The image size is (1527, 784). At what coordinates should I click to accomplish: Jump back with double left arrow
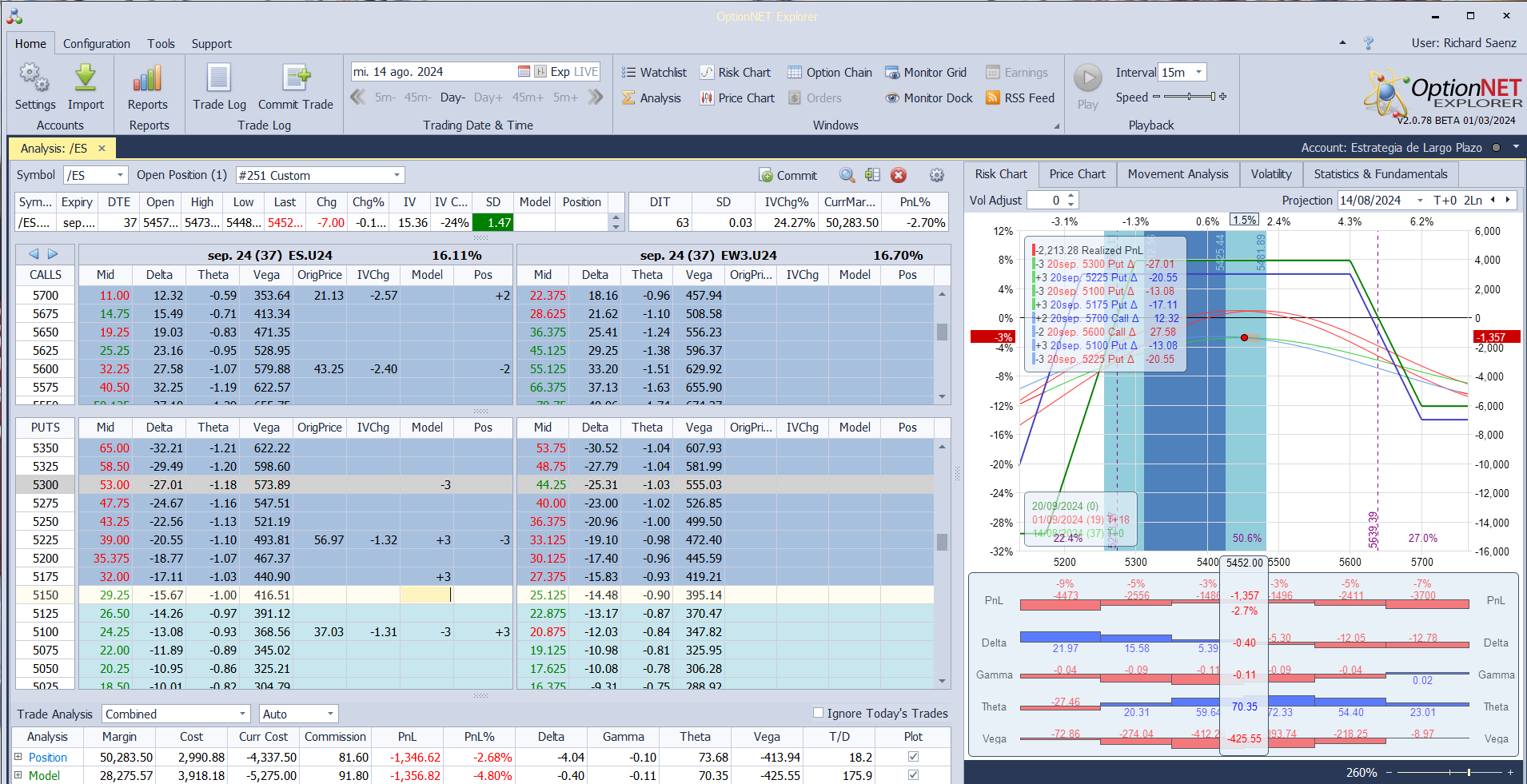[358, 97]
